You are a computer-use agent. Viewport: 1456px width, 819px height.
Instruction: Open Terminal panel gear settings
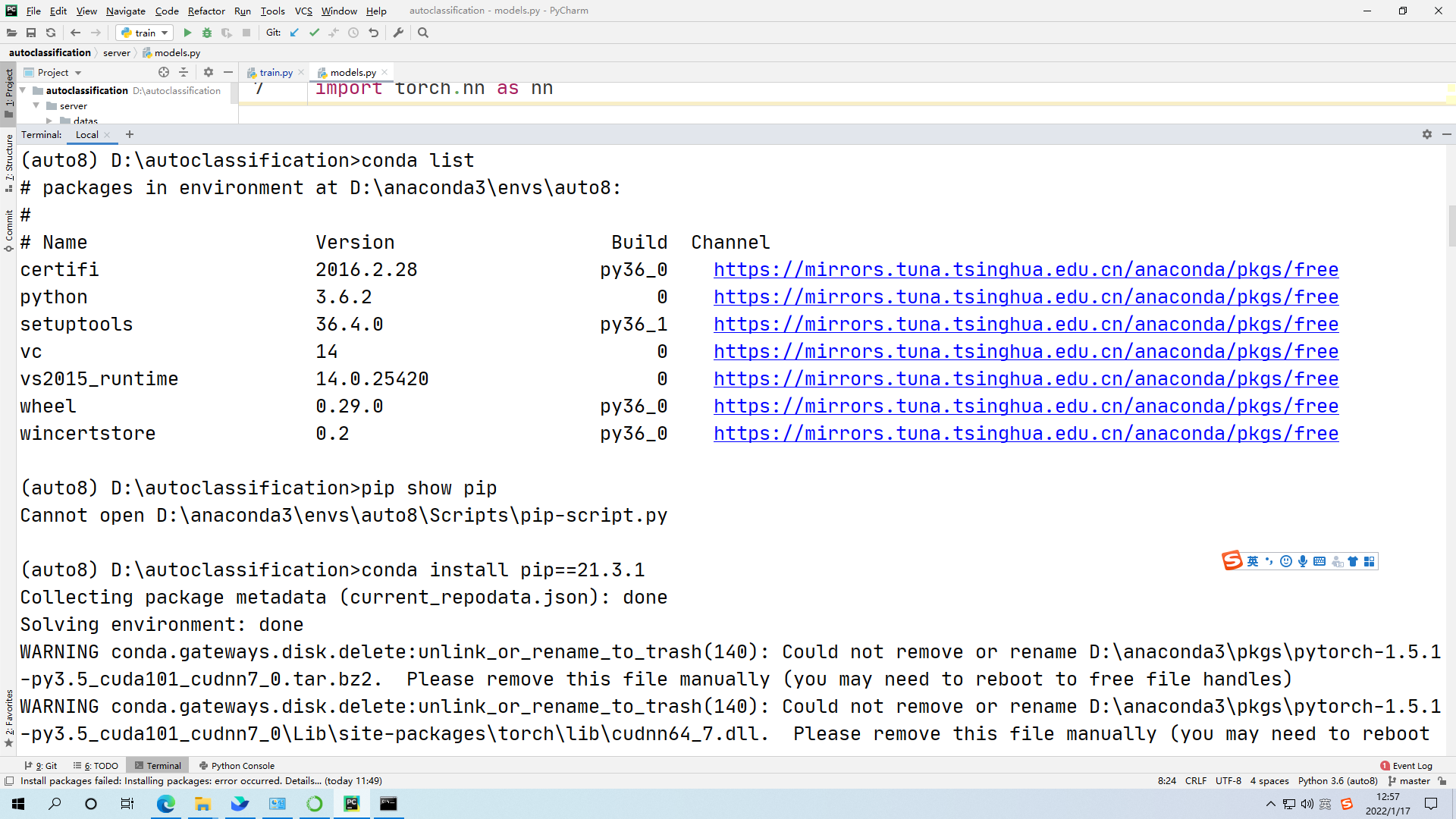pos(1427,134)
